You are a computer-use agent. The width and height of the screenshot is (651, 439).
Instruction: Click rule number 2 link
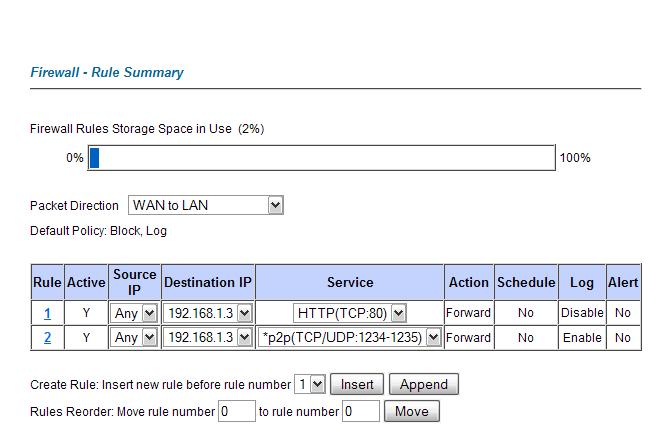click(x=47, y=338)
